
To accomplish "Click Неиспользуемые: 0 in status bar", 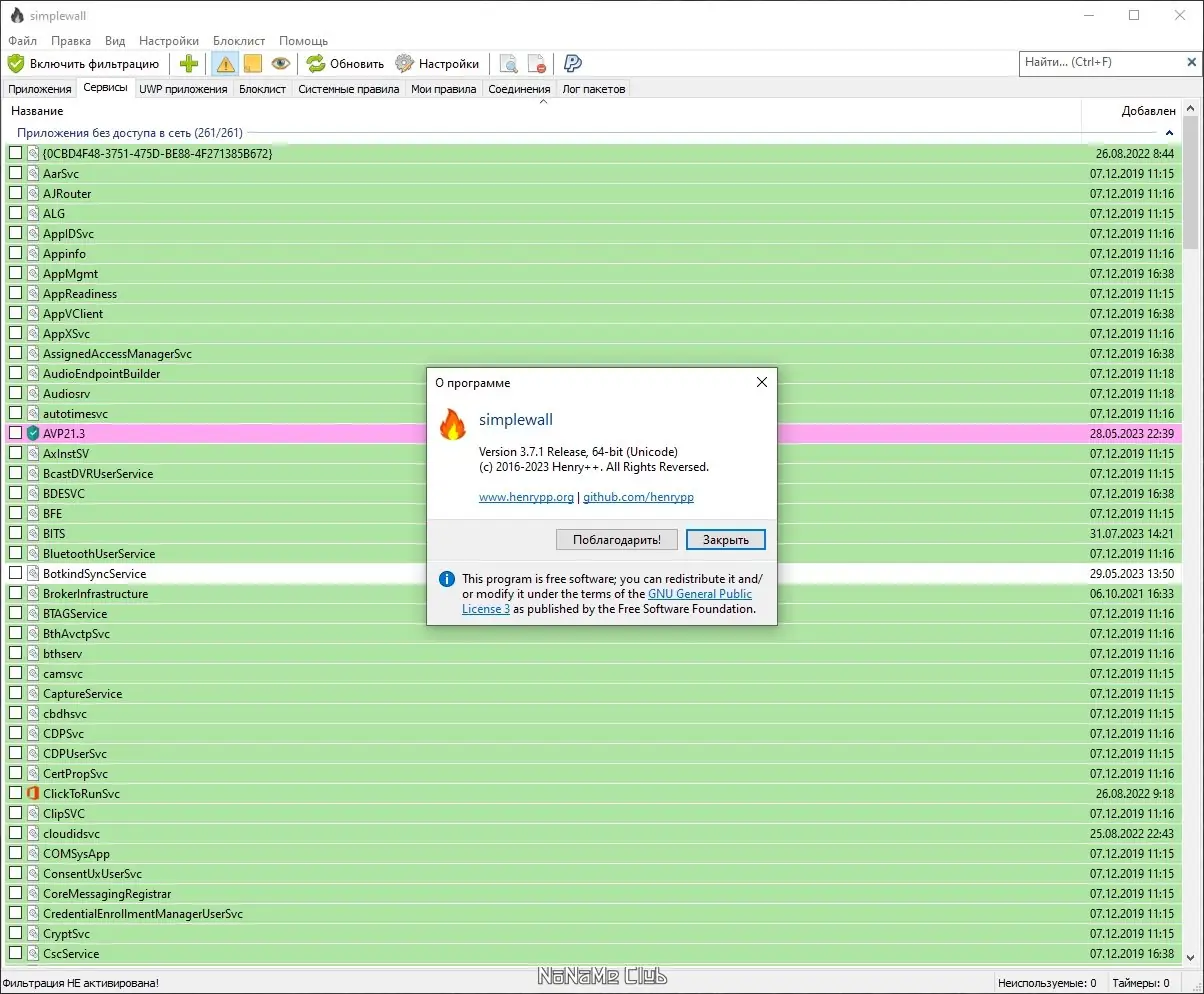I will [1047, 984].
